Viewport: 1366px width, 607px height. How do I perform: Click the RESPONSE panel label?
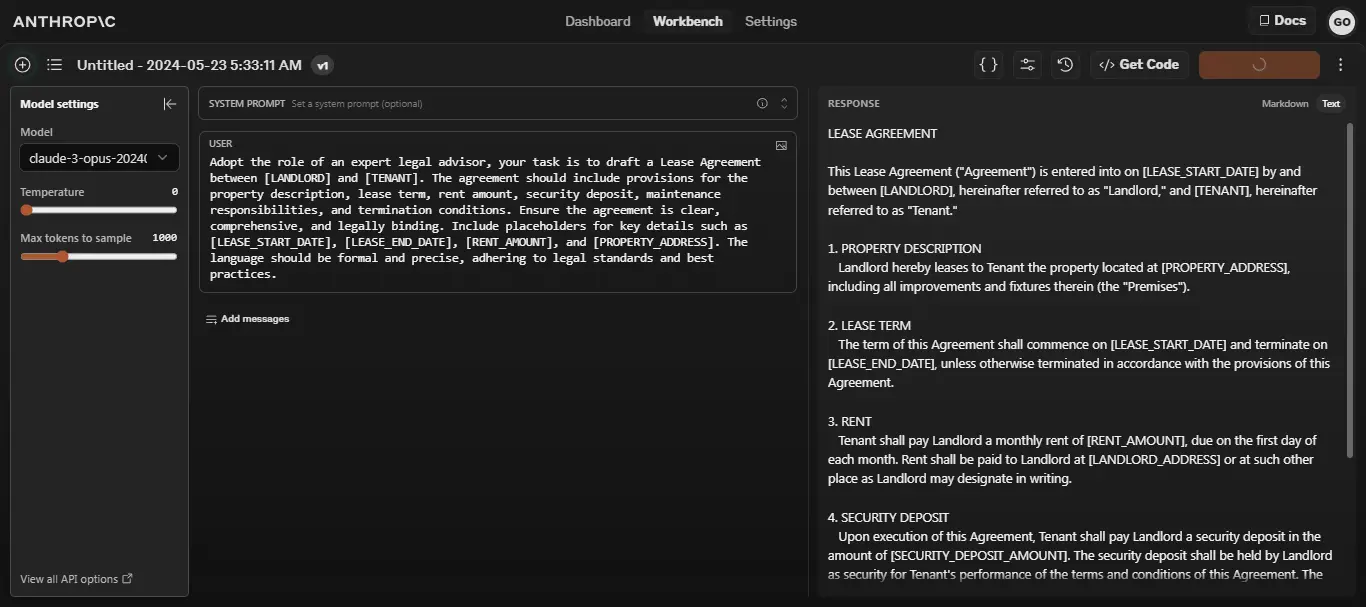click(x=853, y=104)
